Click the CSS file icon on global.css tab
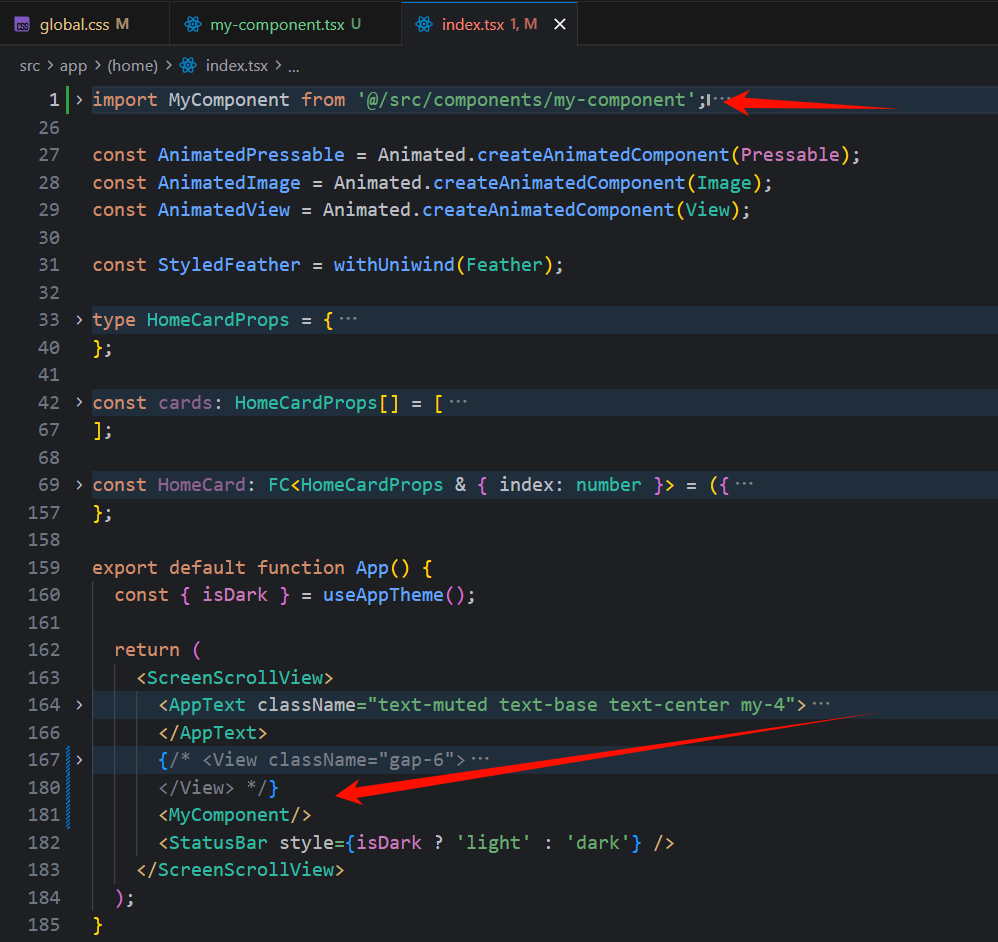Image resolution: width=998 pixels, height=942 pixels. (22, 25)
